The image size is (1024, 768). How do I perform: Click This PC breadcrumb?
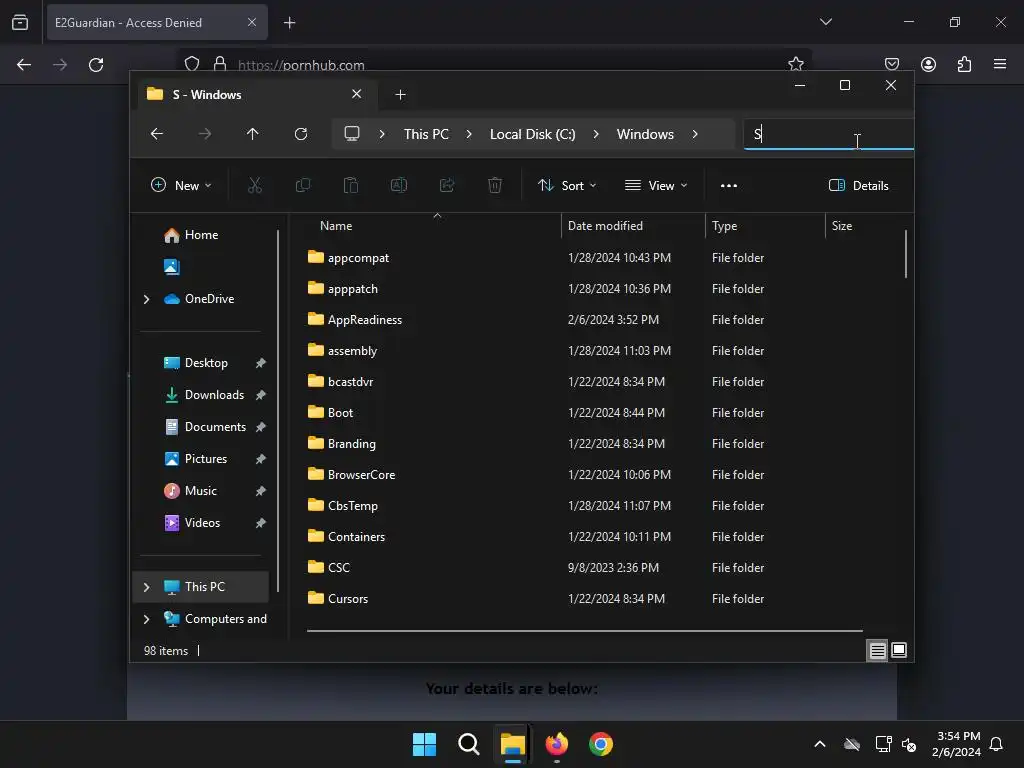pos(426,134)
